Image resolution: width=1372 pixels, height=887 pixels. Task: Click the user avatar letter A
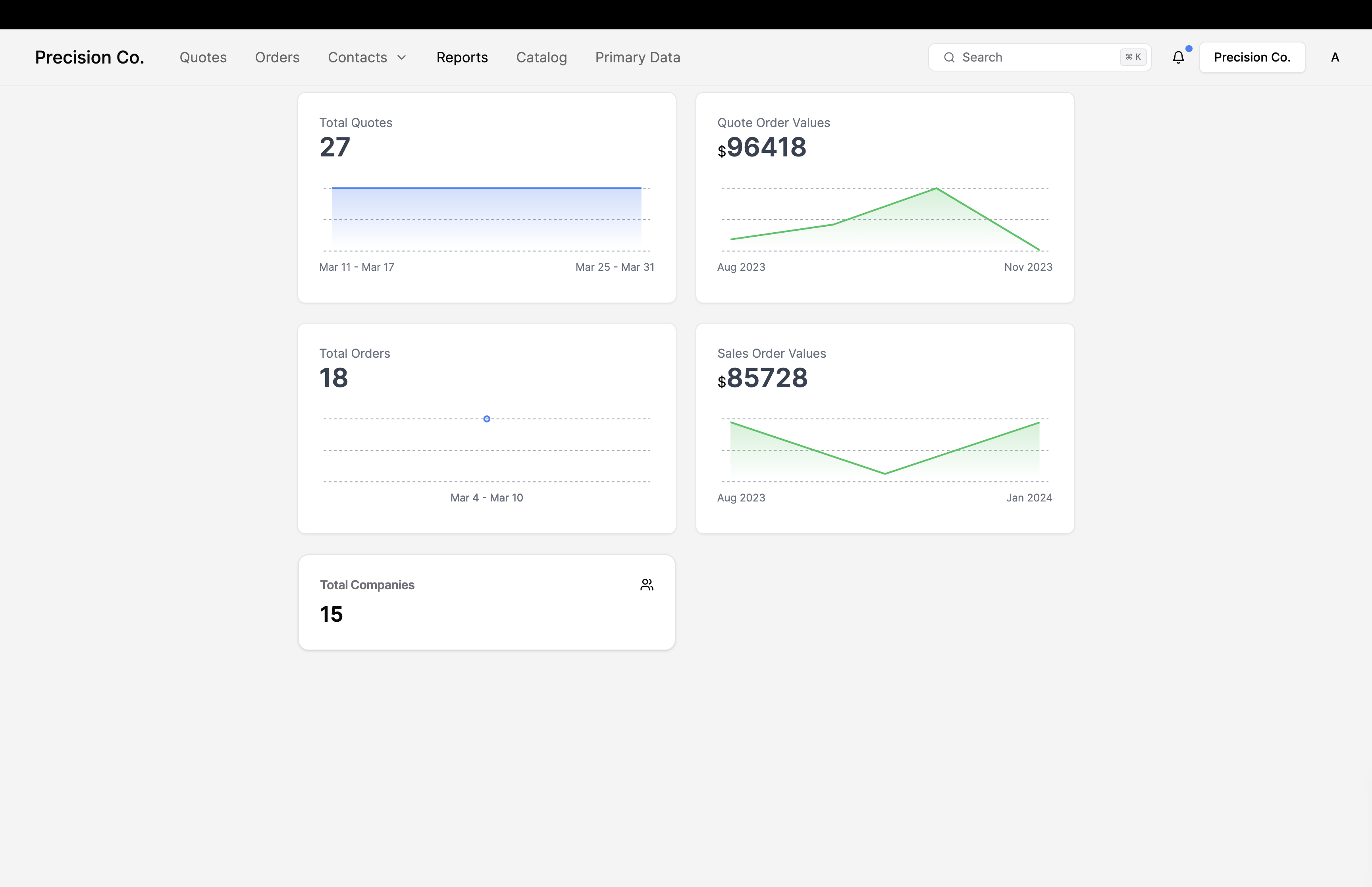[1335, 57]
